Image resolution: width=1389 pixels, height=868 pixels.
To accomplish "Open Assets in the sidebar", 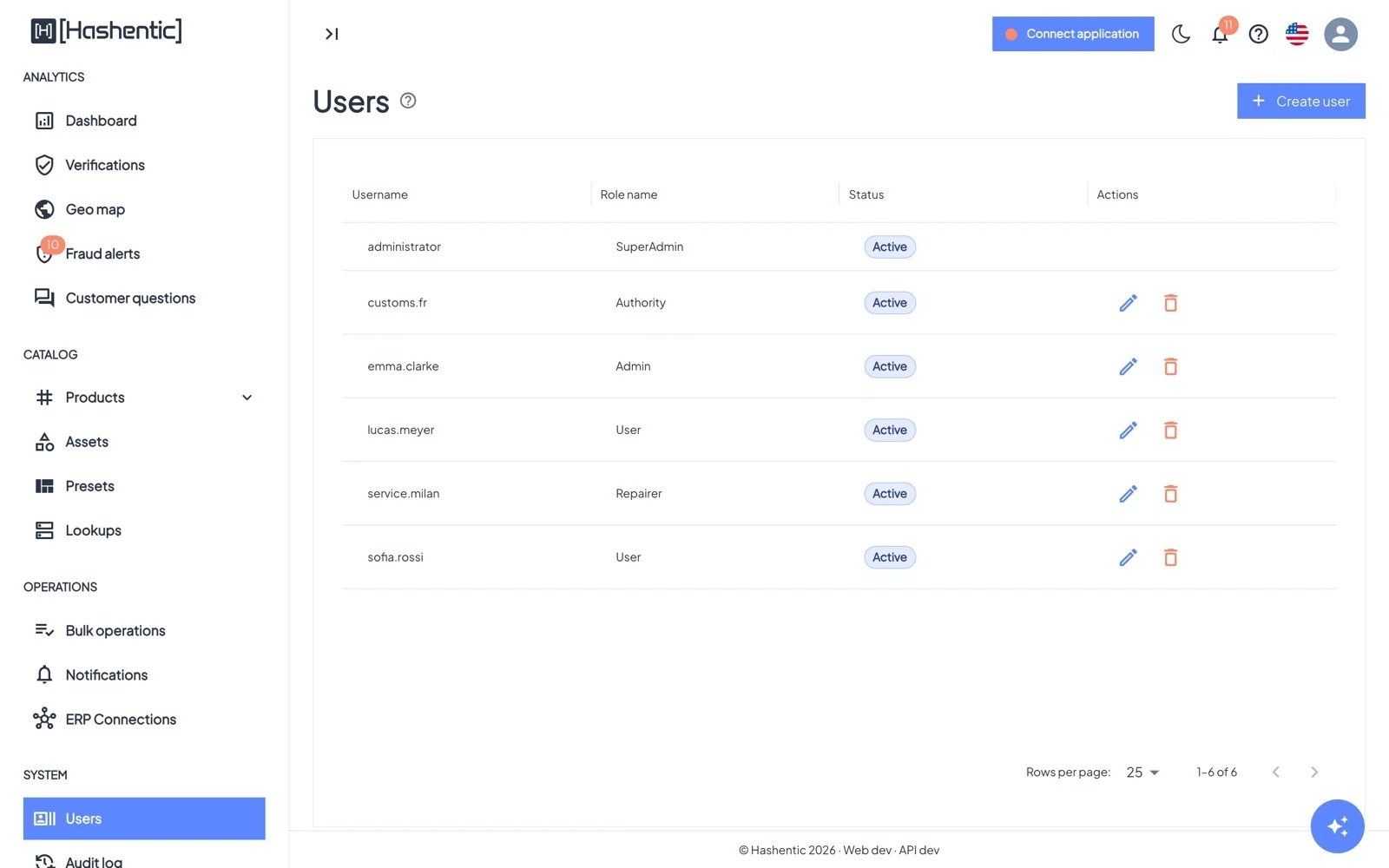I will [144, 442].
